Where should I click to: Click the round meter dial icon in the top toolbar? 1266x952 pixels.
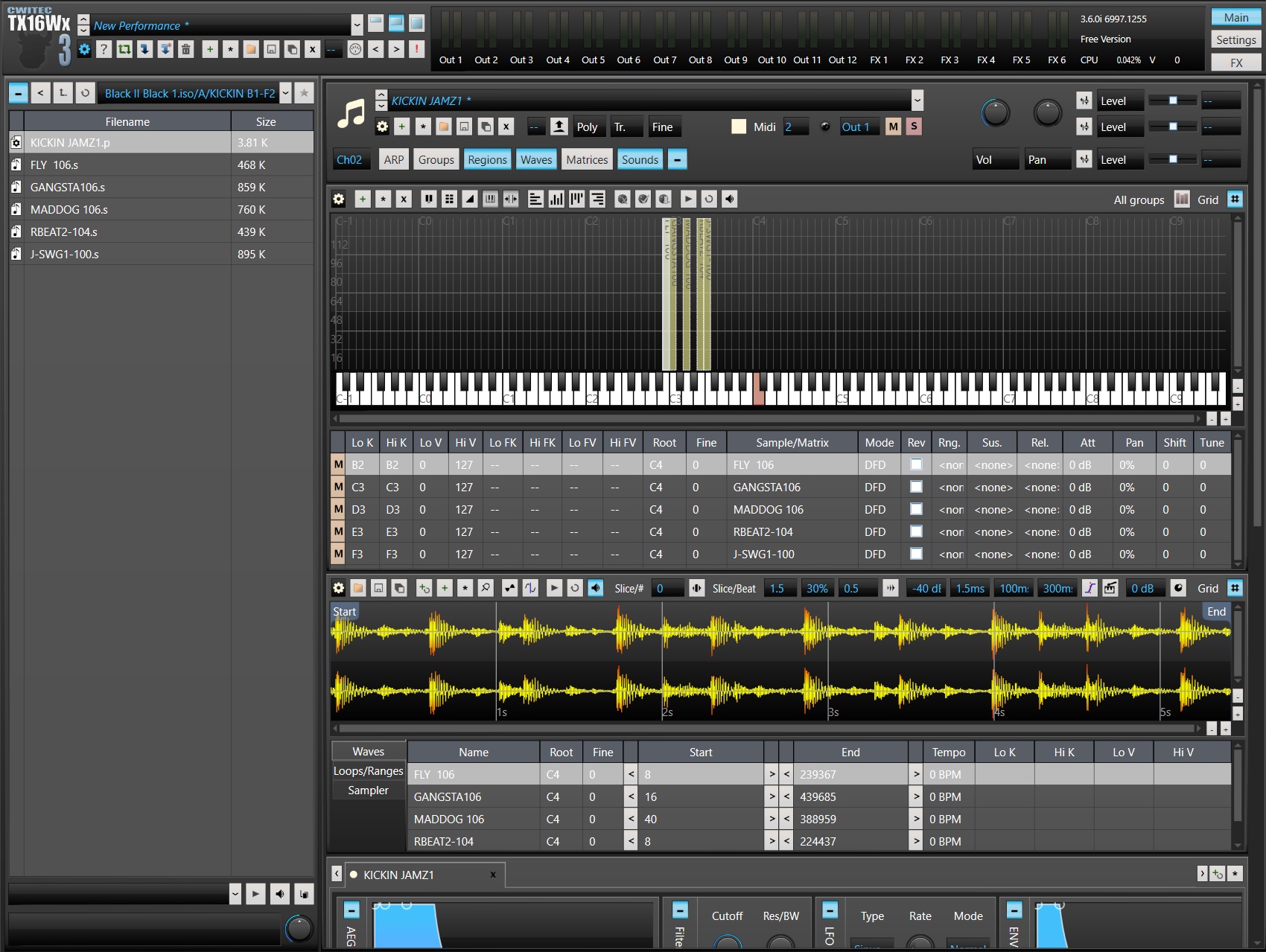pos(356,50)
